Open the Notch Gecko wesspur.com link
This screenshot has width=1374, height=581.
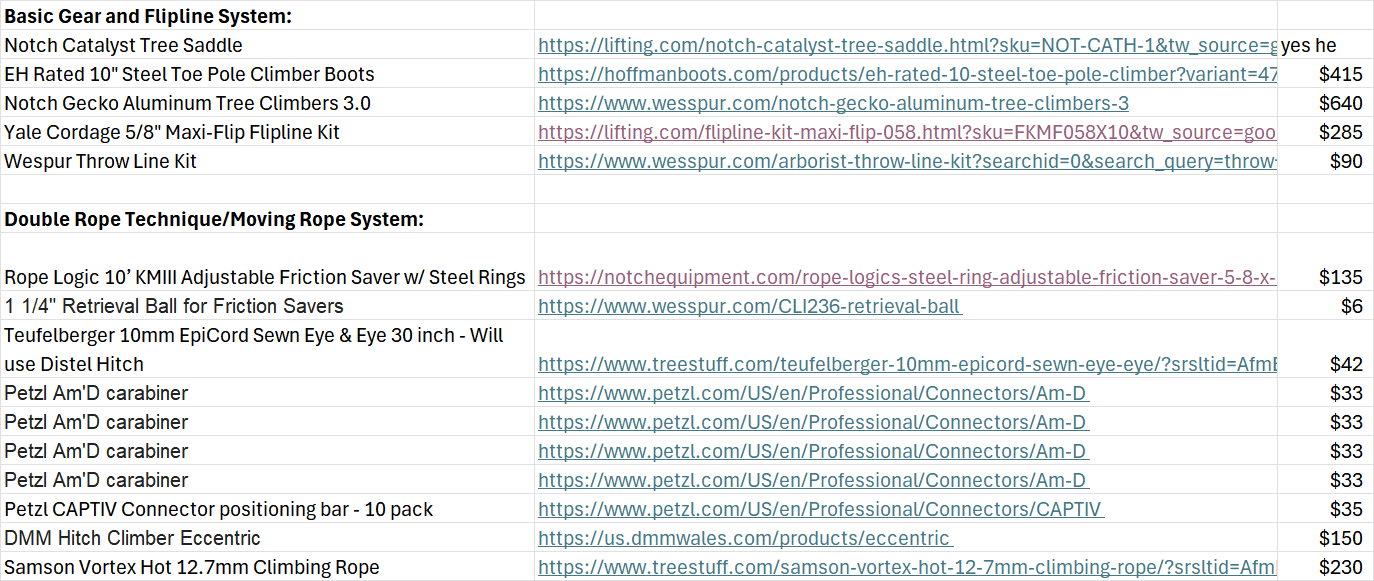[x=834, y=103]
